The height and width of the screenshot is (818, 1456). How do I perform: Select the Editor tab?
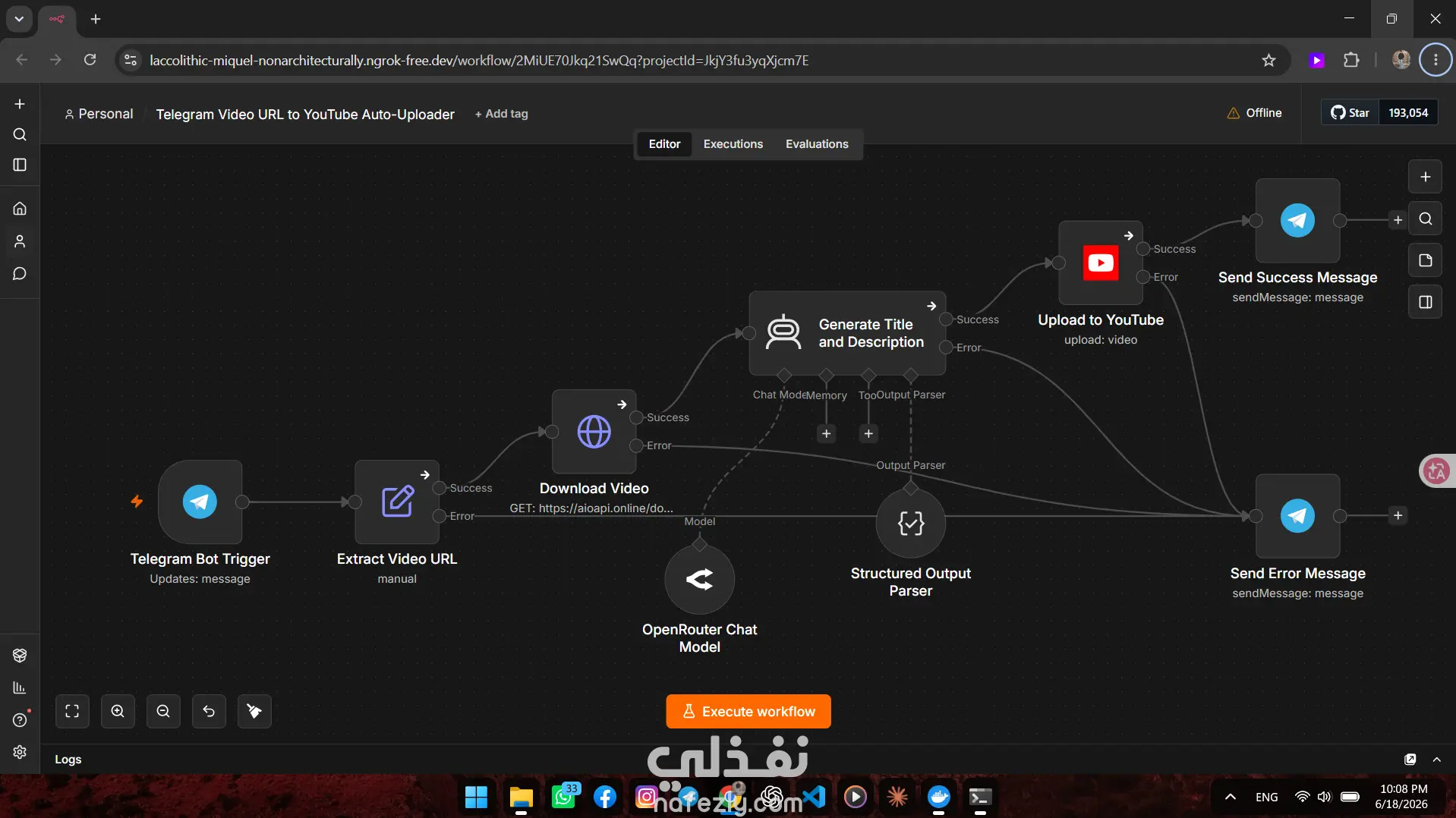pyautogui.click(x=664, y=144)
